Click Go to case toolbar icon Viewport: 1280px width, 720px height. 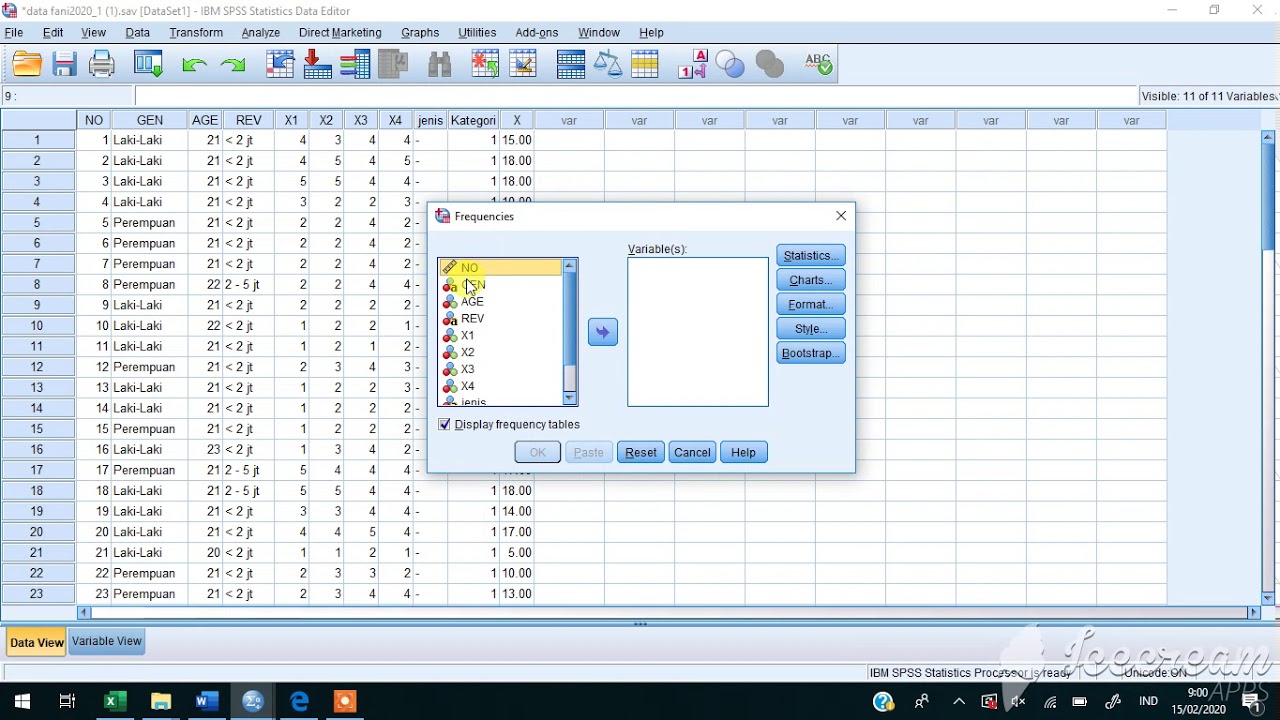pos(280,65)
